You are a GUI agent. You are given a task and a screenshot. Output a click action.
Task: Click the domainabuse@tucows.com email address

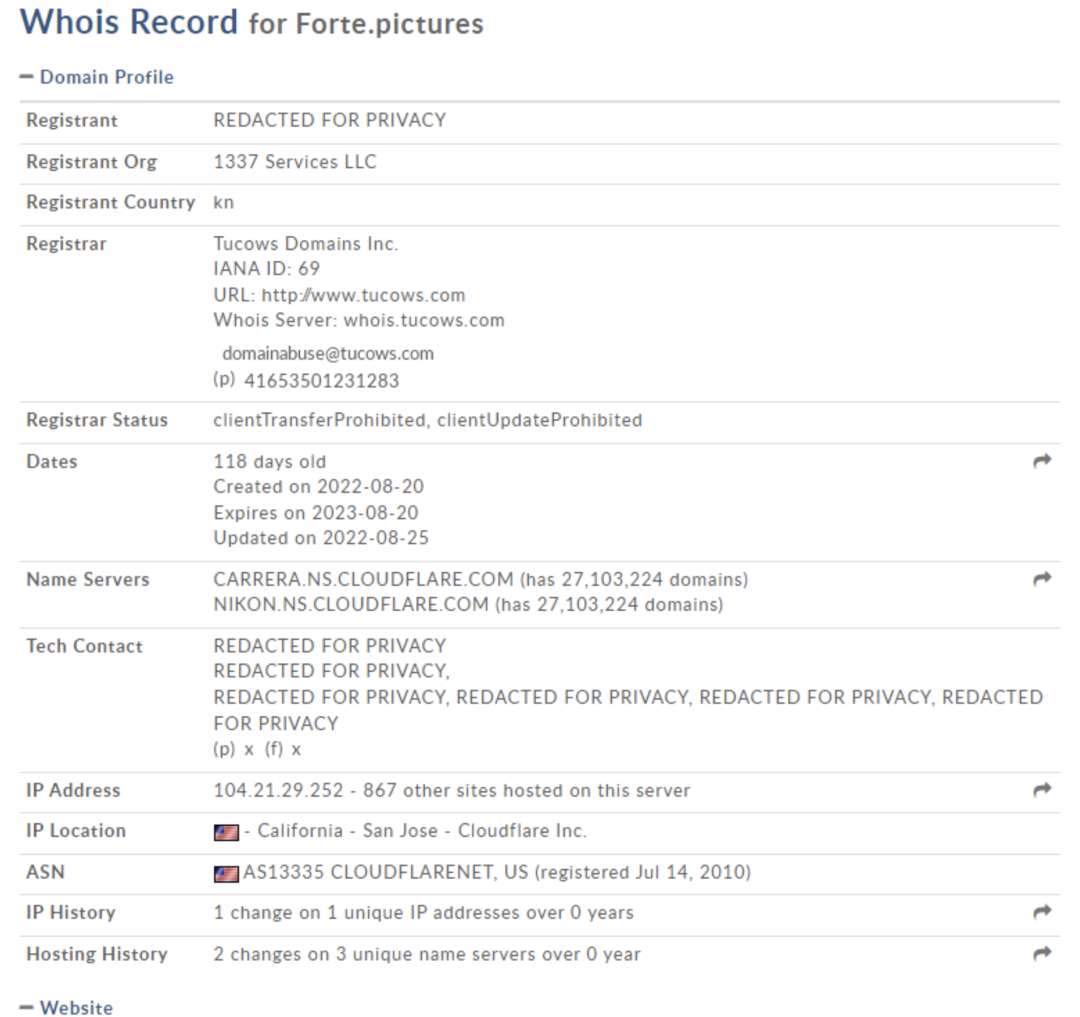tap(328, 354)
